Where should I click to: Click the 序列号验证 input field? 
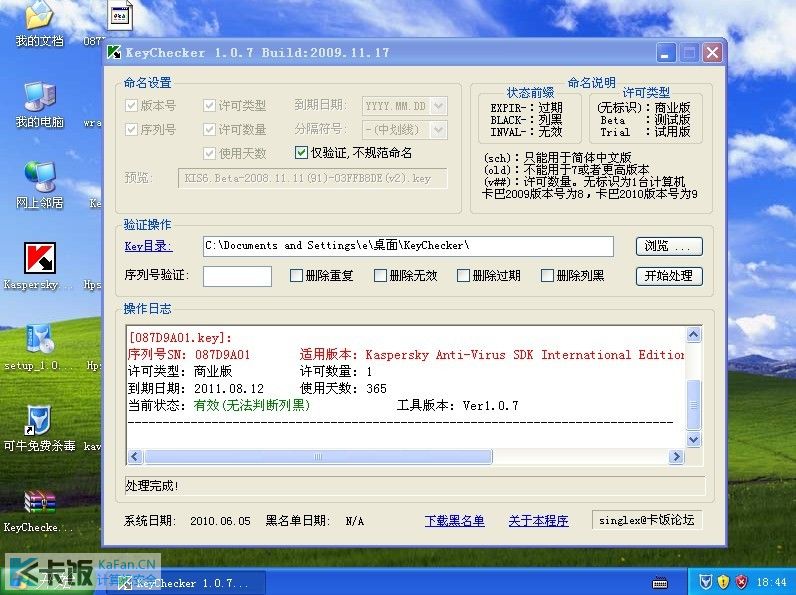[x=237, y=276]
